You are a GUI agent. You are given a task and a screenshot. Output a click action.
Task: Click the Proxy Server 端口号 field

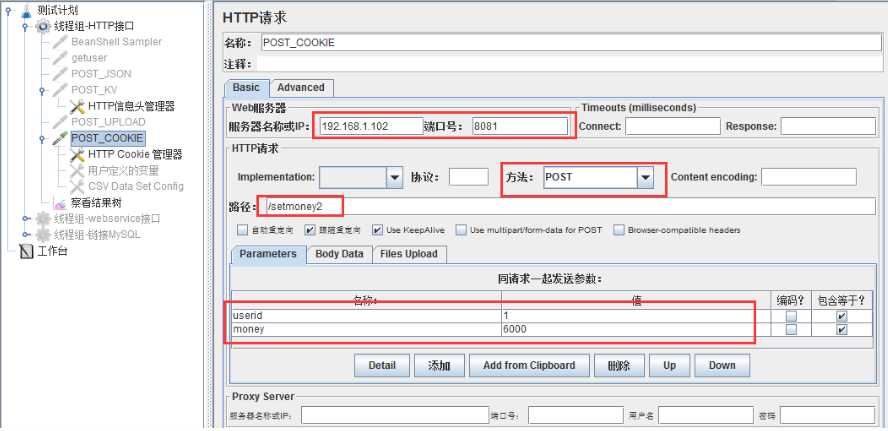pos(575,415)
